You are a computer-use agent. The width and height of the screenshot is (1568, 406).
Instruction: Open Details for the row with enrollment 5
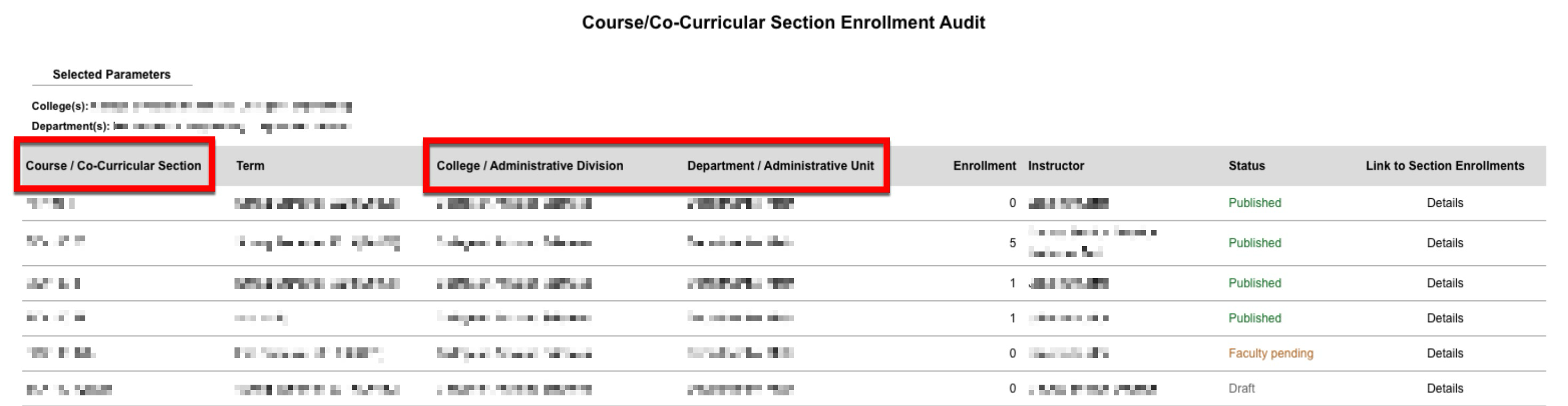[1444, 243]
